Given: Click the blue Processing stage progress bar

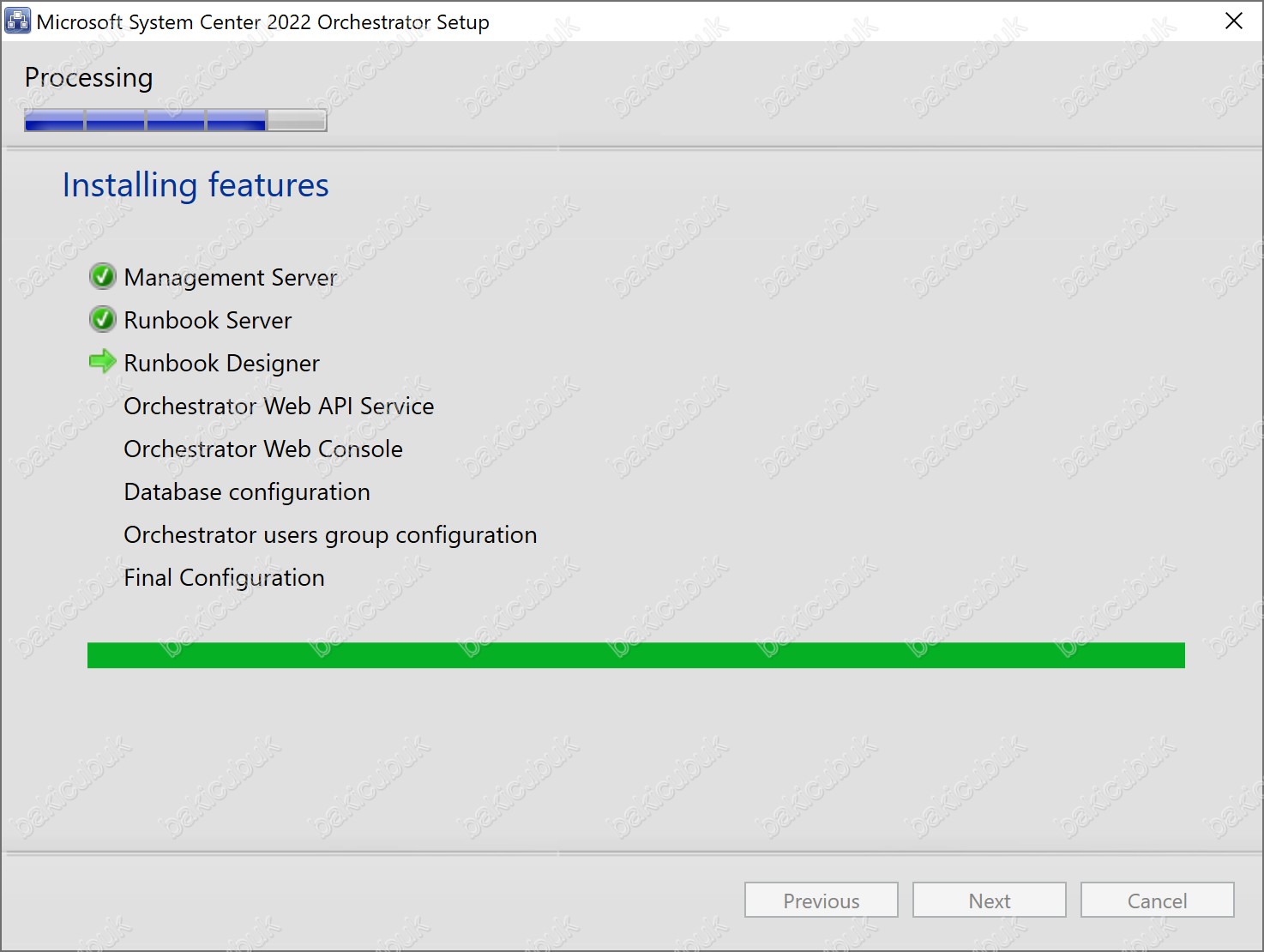Looking at the screenshot, I should [x=176, y=121].
